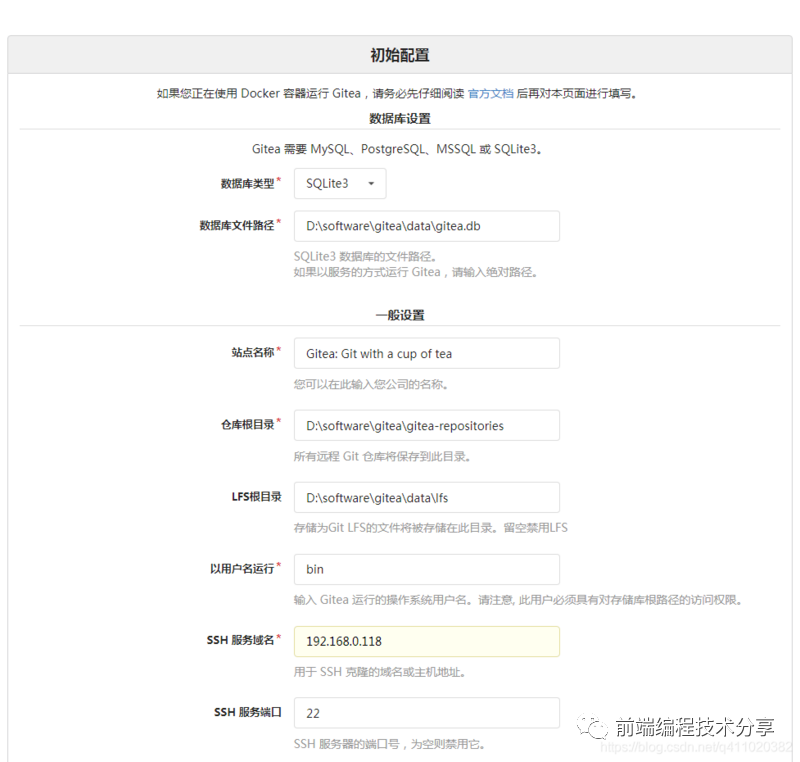Select the hint 您可以在此输入您公司的名称
This screenshot has height=762, width=800.
point(371,385)
